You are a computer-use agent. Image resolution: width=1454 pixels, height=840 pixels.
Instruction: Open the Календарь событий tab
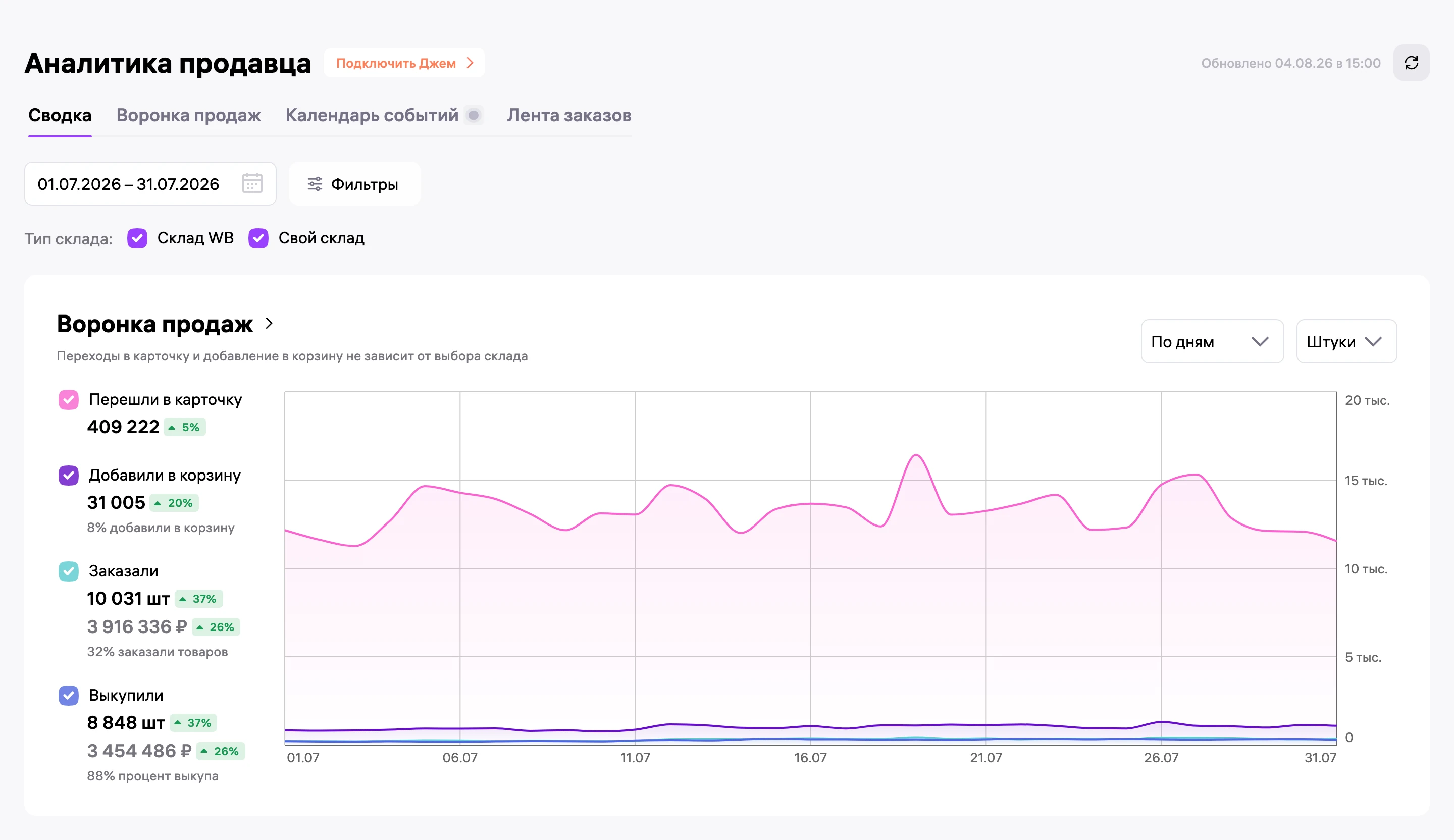pyautogui.click(x=372, y=115)
